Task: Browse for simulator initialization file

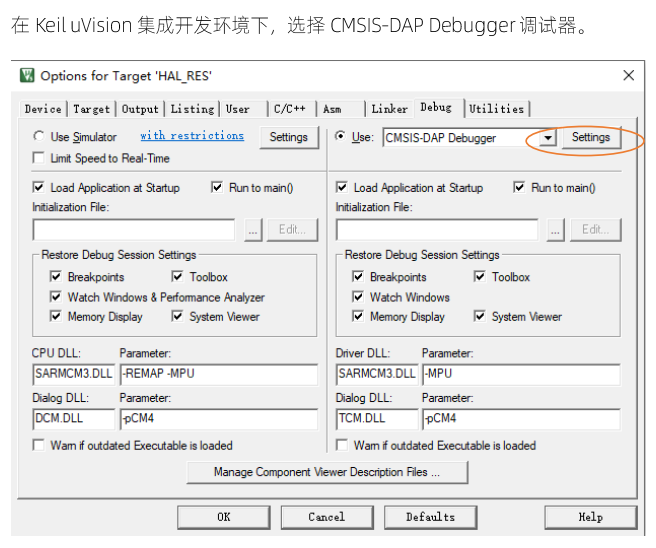Action: click(x=253, y=230)
